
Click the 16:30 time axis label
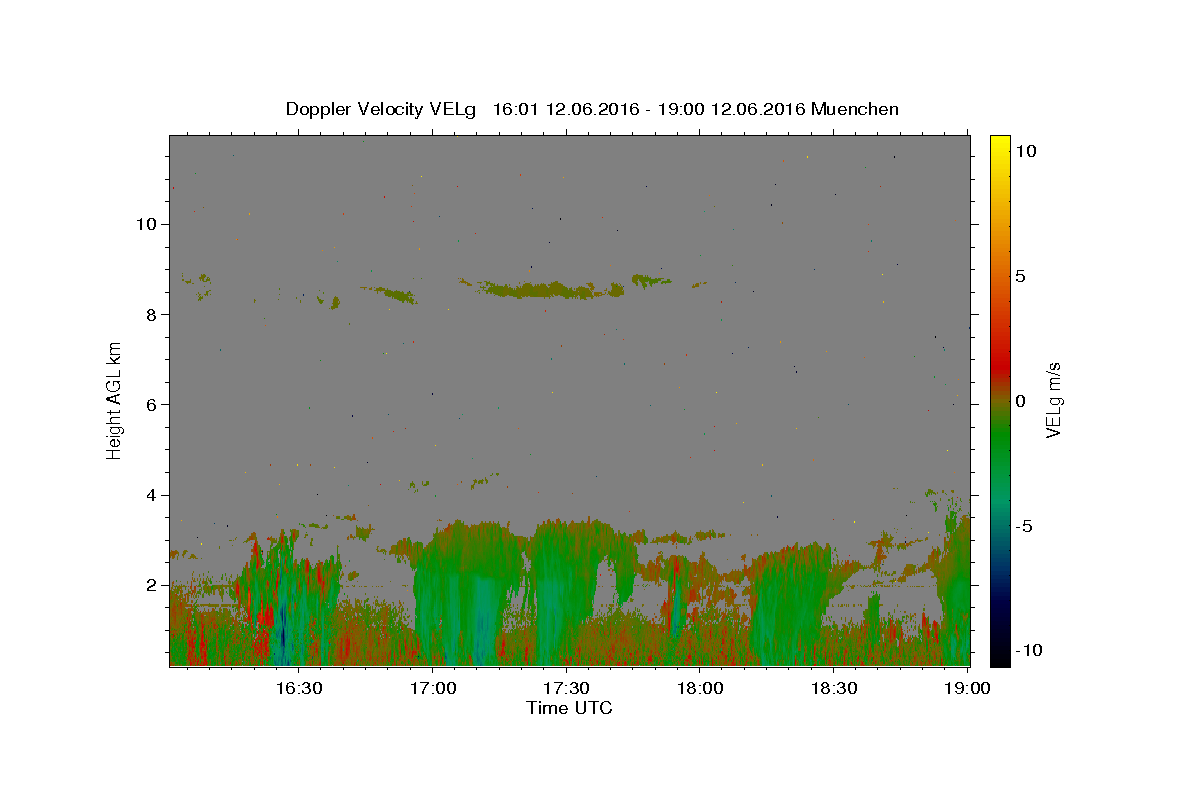[298, 688]
